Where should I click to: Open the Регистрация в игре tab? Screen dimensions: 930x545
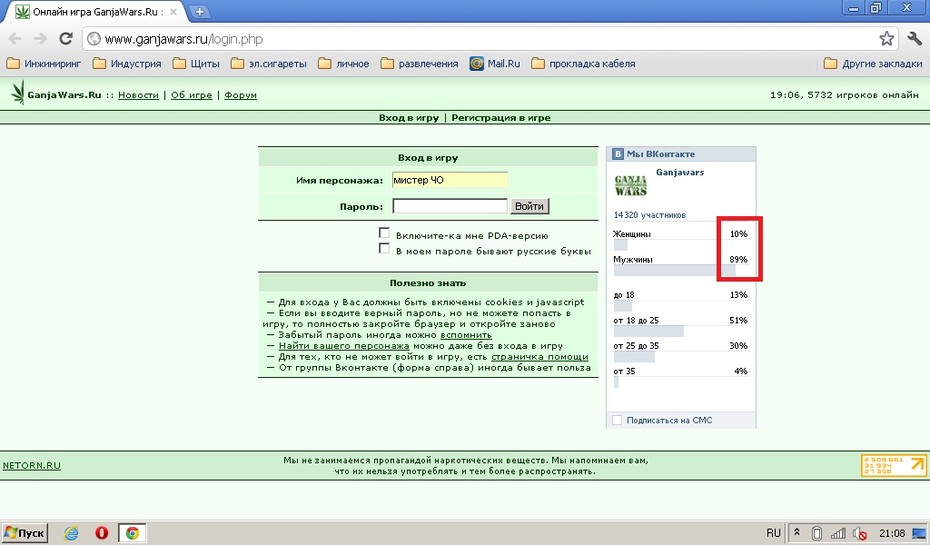coord(501,117)
